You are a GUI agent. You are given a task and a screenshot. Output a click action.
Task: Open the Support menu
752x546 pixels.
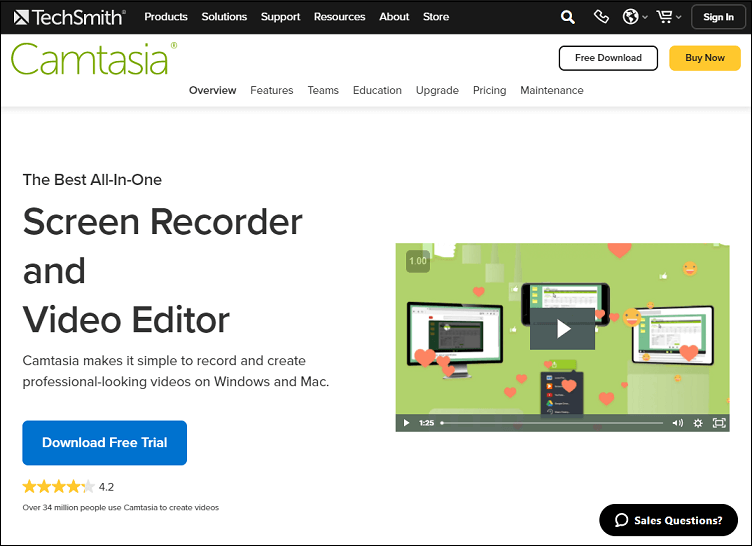[x=280, y=17]
